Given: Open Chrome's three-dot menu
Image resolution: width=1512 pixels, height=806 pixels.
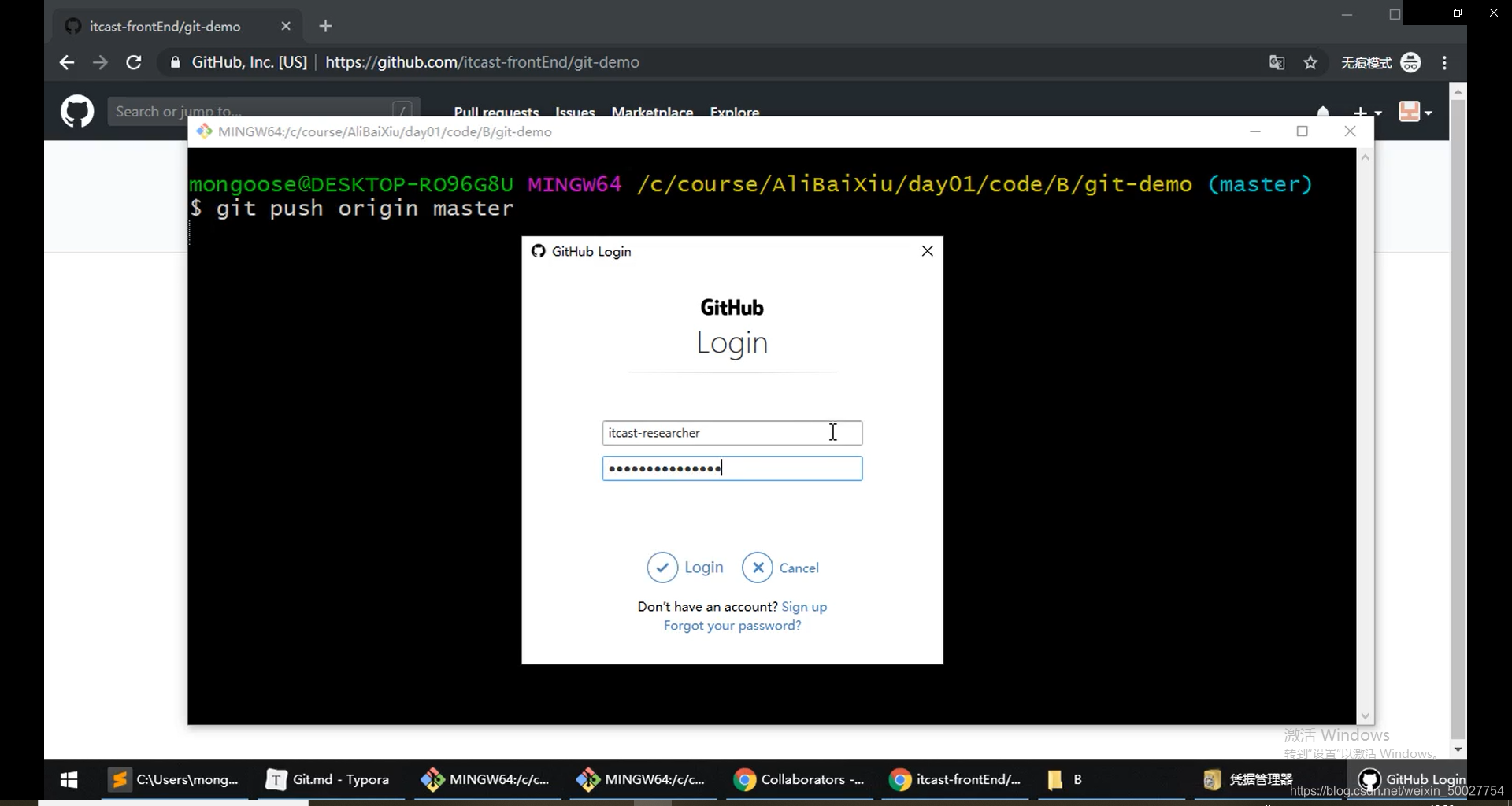Looking at the screenshot, I should [x=1445, y=62].
